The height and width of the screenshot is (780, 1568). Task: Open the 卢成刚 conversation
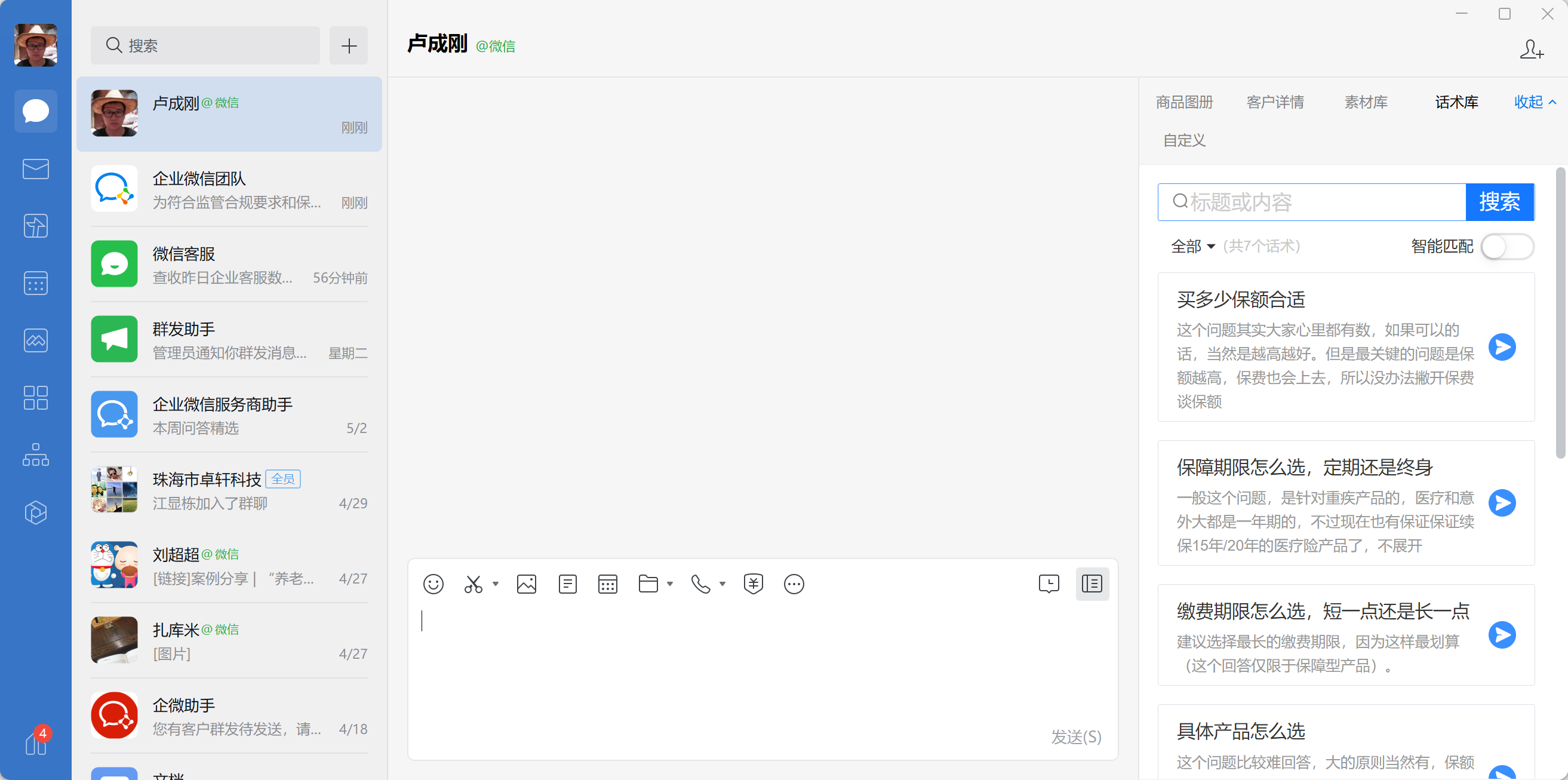pyautogui.click(x=229, y=114)
